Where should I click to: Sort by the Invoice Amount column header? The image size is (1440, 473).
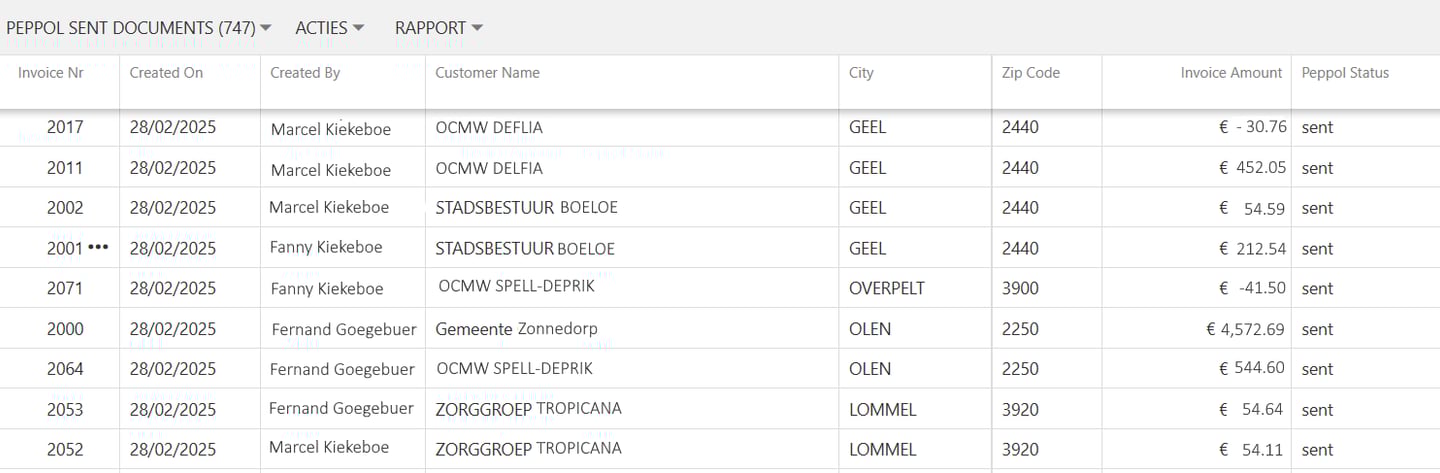click(1230, 73)
